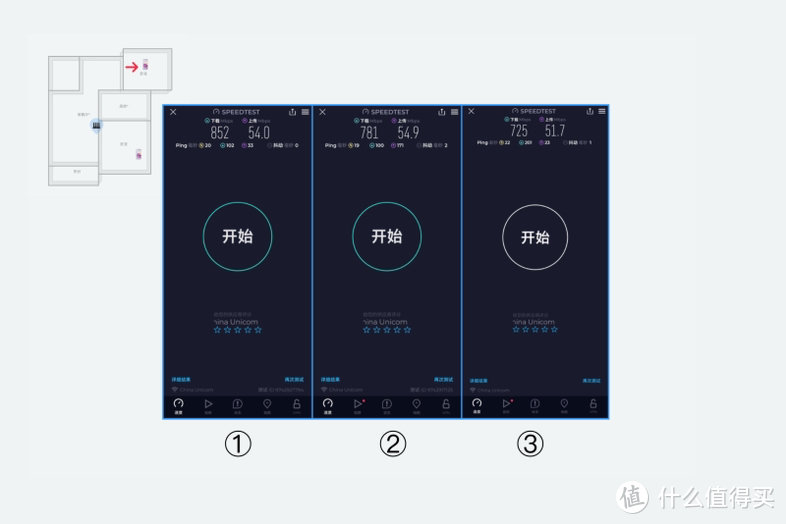This screenshot has height=524, width=786.
Task: Open VPN lock tab on 781 Mbps screen
Action: pyautogui.click(x=446, y=406)
